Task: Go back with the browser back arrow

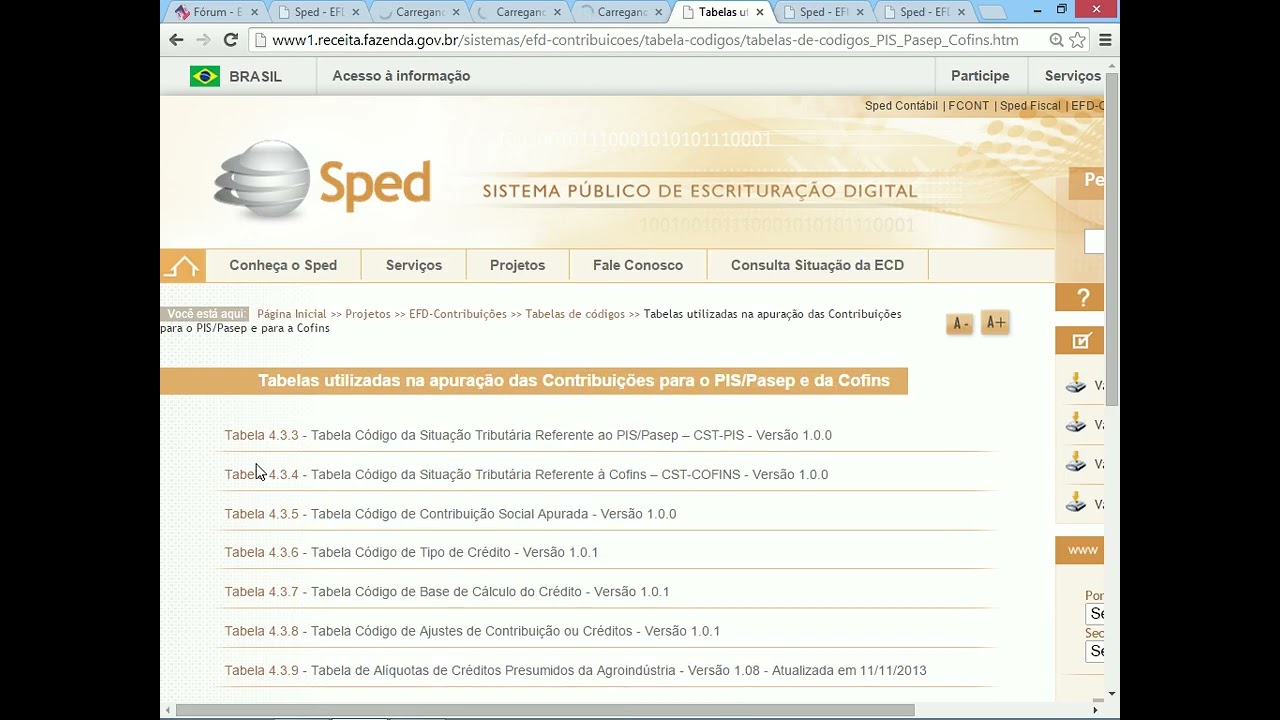Action: point(176,40)
